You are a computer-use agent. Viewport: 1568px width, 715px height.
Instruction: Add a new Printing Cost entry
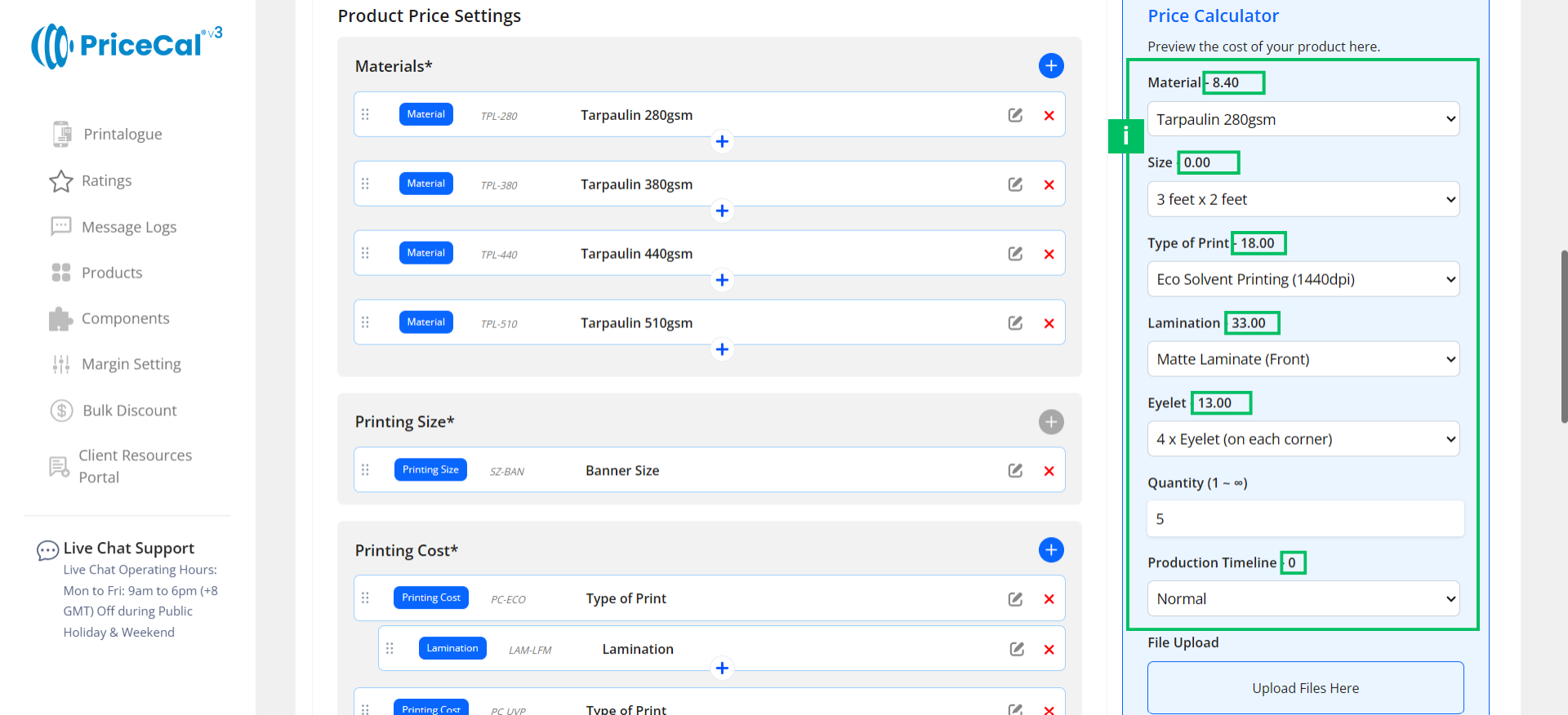tap(1050, 550)
